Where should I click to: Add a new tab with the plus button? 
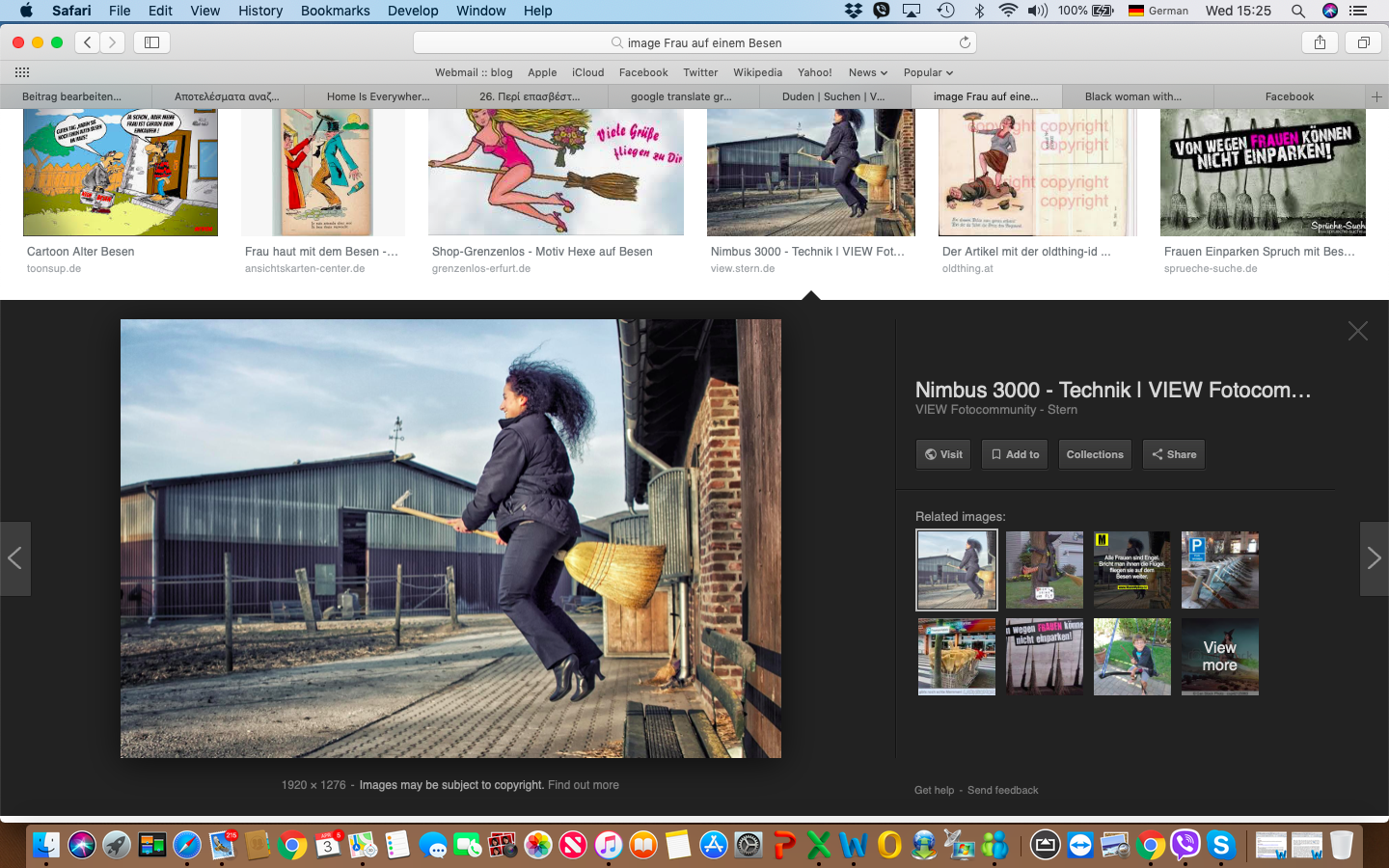click(1376, 96)
